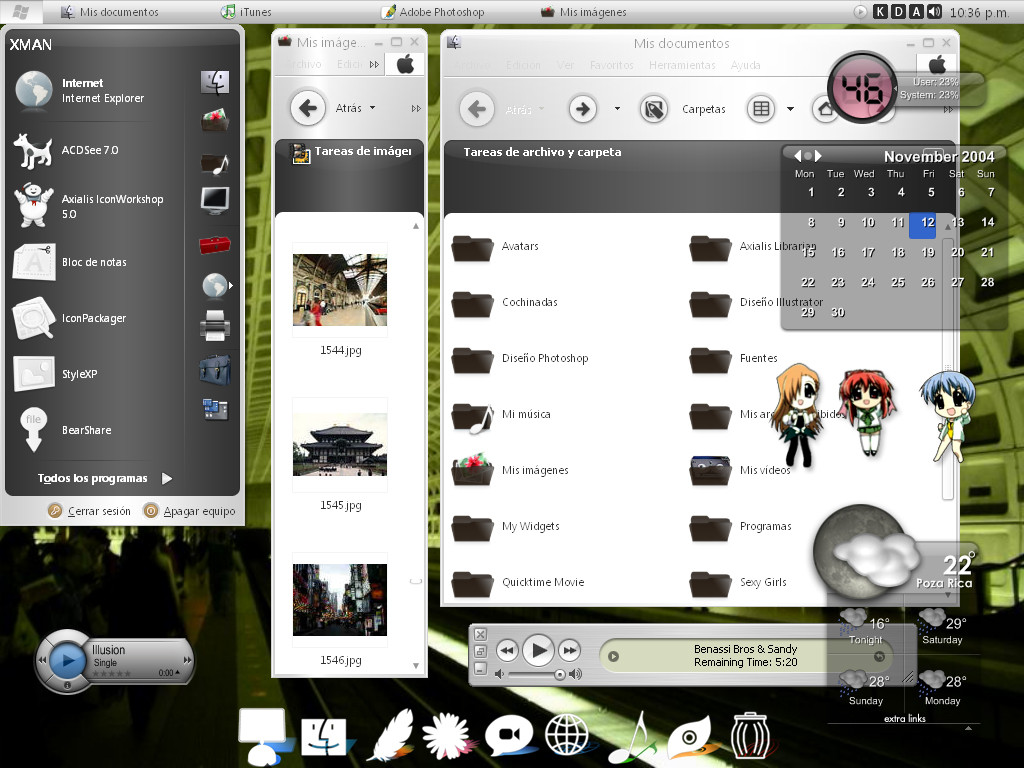Toggle playback with the blue play button on the Illusion widget
The width and height of the screenshot is (1024, 768).
point(67,660)
